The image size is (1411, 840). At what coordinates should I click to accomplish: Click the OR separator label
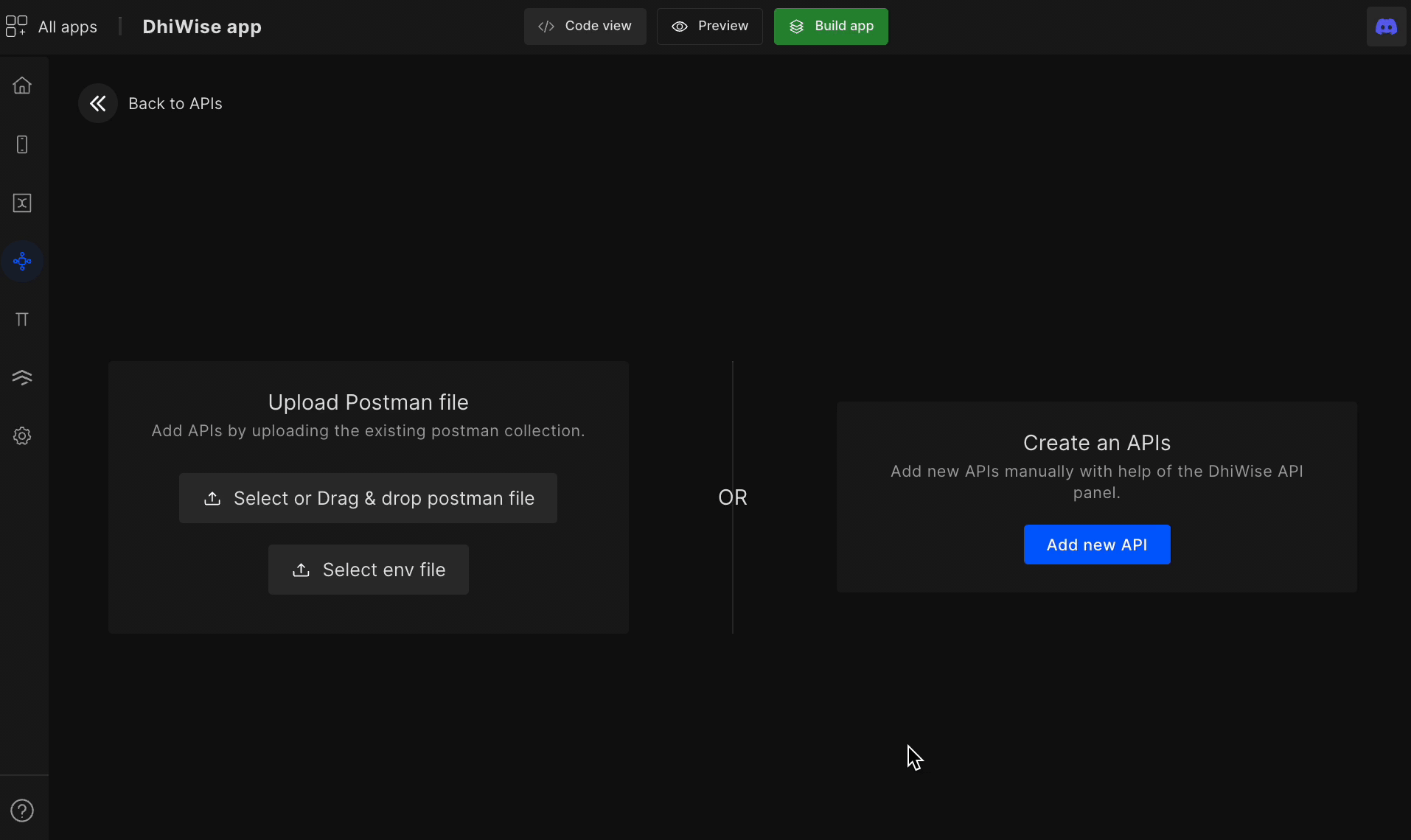(x=733, y=497)
